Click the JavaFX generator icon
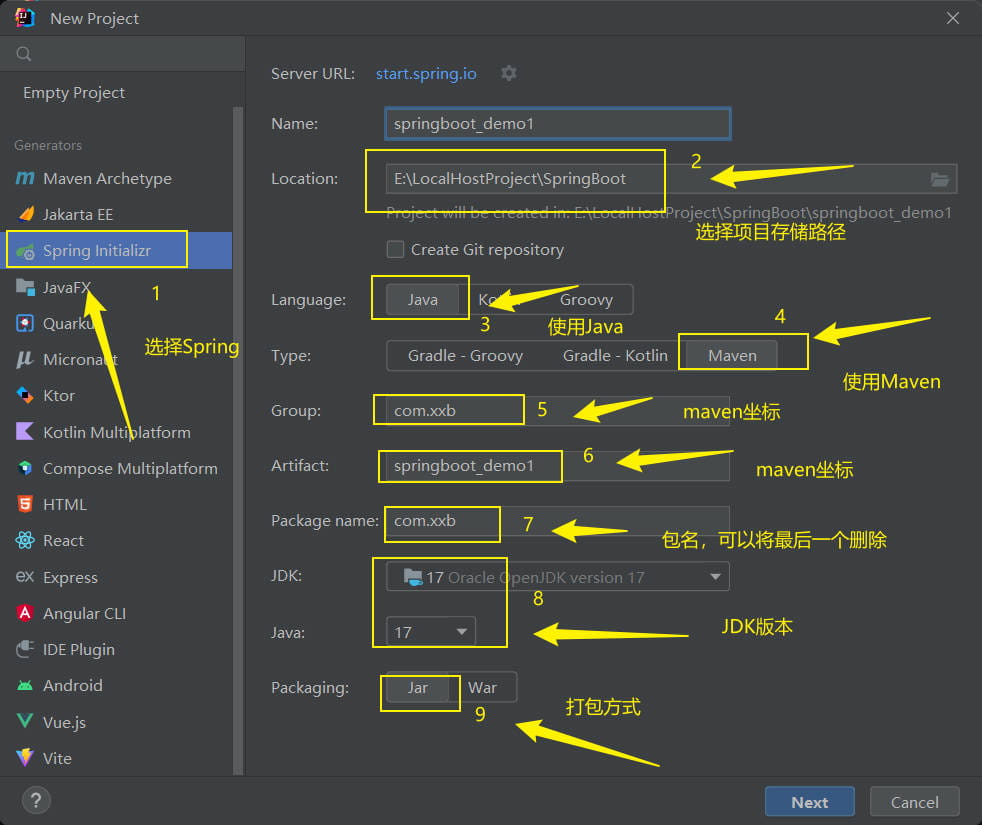Viewport: 982px width, 825px height. (x=25, y=288)
